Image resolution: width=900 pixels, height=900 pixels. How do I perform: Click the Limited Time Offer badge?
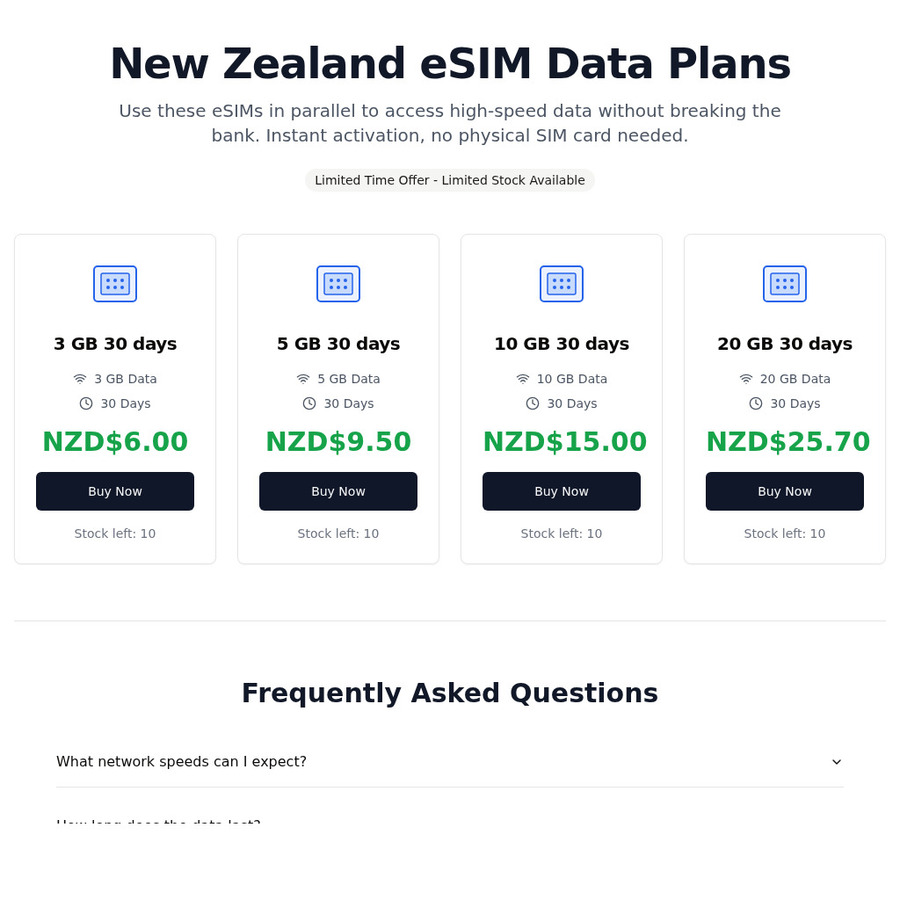449,180
